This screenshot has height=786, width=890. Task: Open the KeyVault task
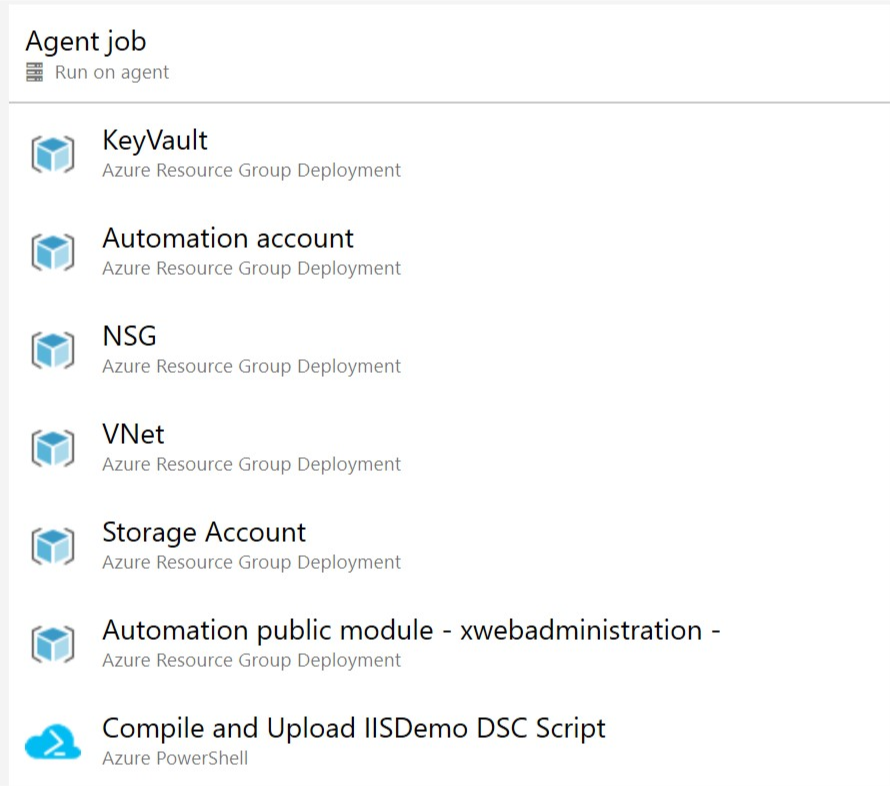[x=155, y=140]
